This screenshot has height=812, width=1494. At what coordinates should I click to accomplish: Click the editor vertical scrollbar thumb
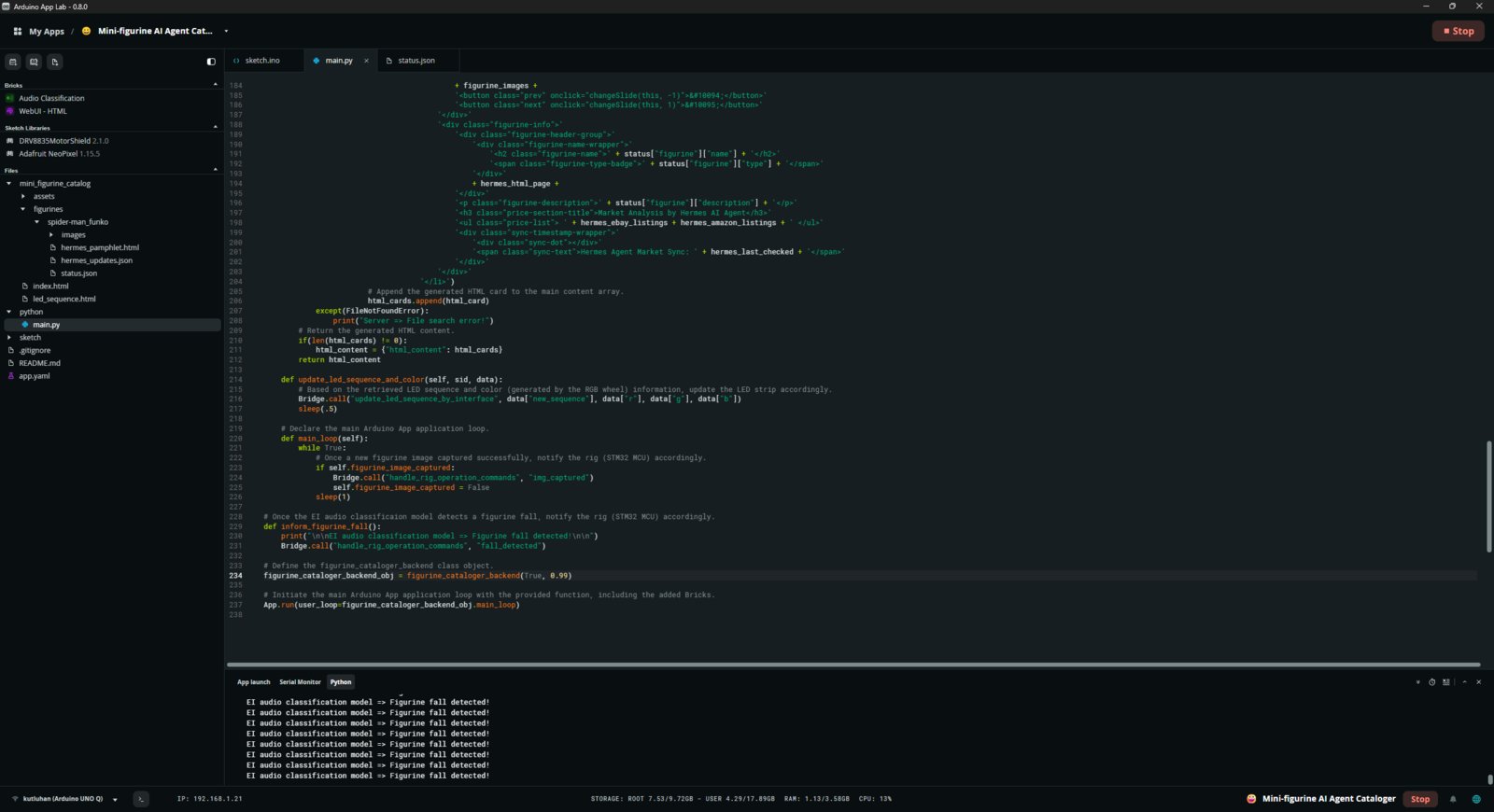pos(1489,496)
